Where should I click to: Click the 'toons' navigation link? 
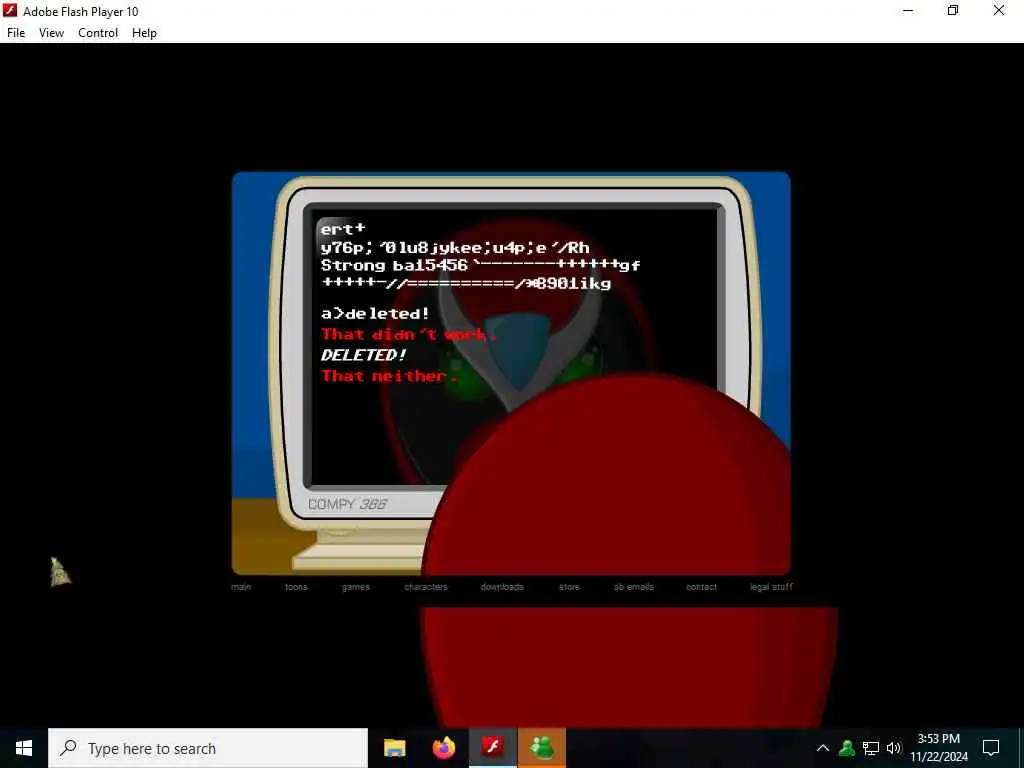296,586
